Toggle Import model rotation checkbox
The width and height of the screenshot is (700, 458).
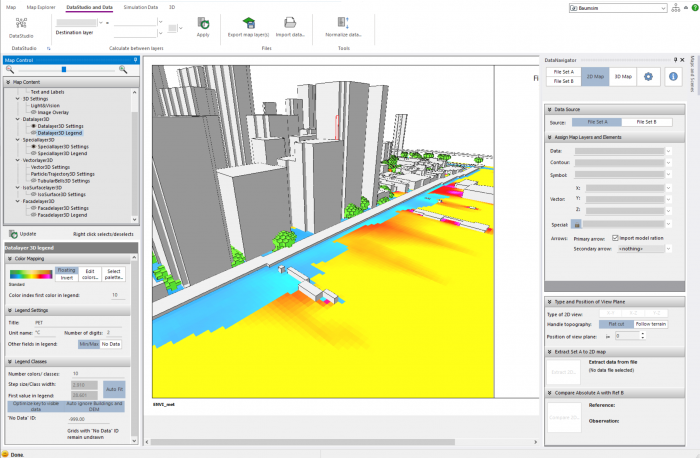tap(615, 237)
